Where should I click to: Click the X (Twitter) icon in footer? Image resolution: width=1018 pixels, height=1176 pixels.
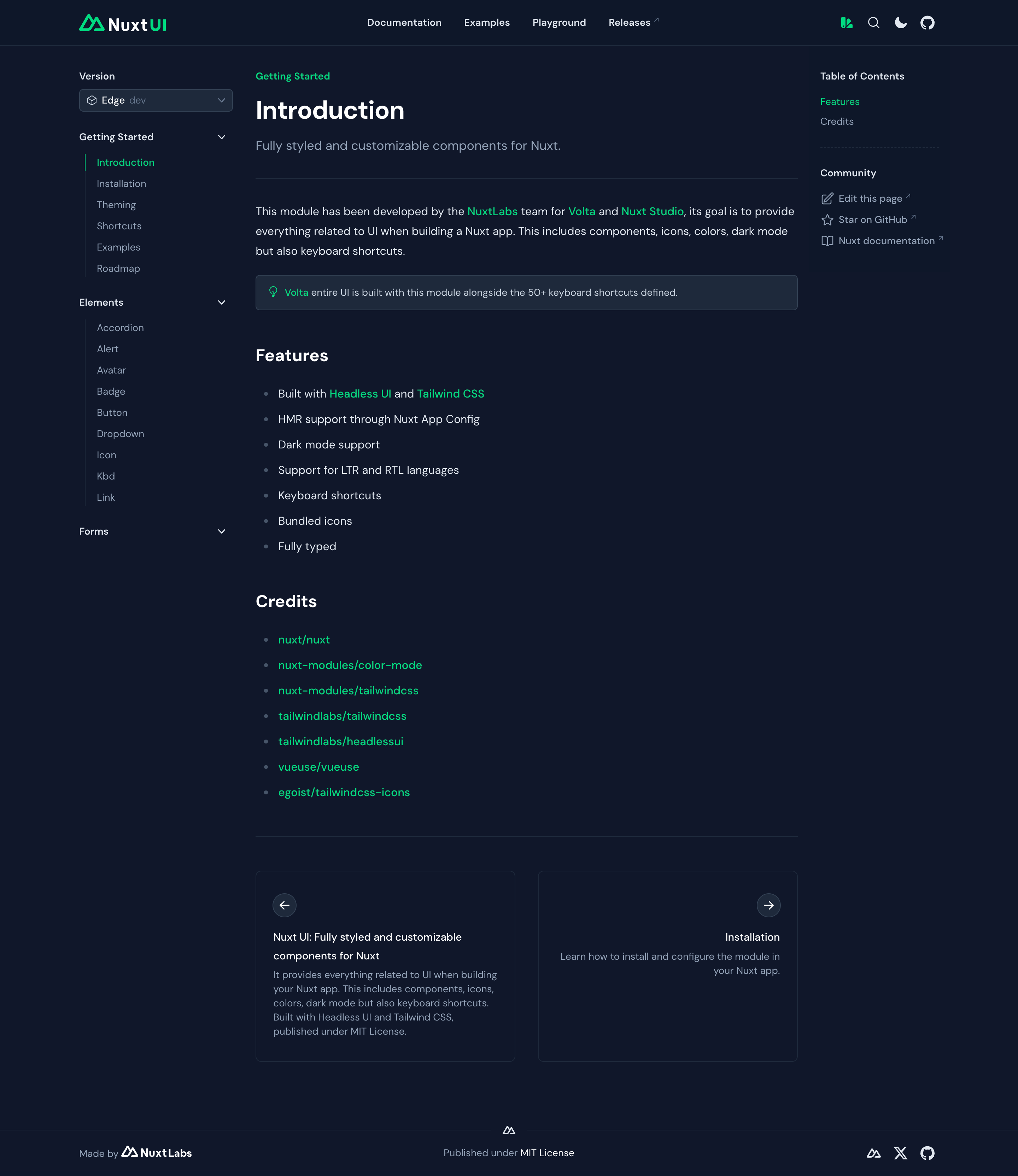[x=901, y=1153]
